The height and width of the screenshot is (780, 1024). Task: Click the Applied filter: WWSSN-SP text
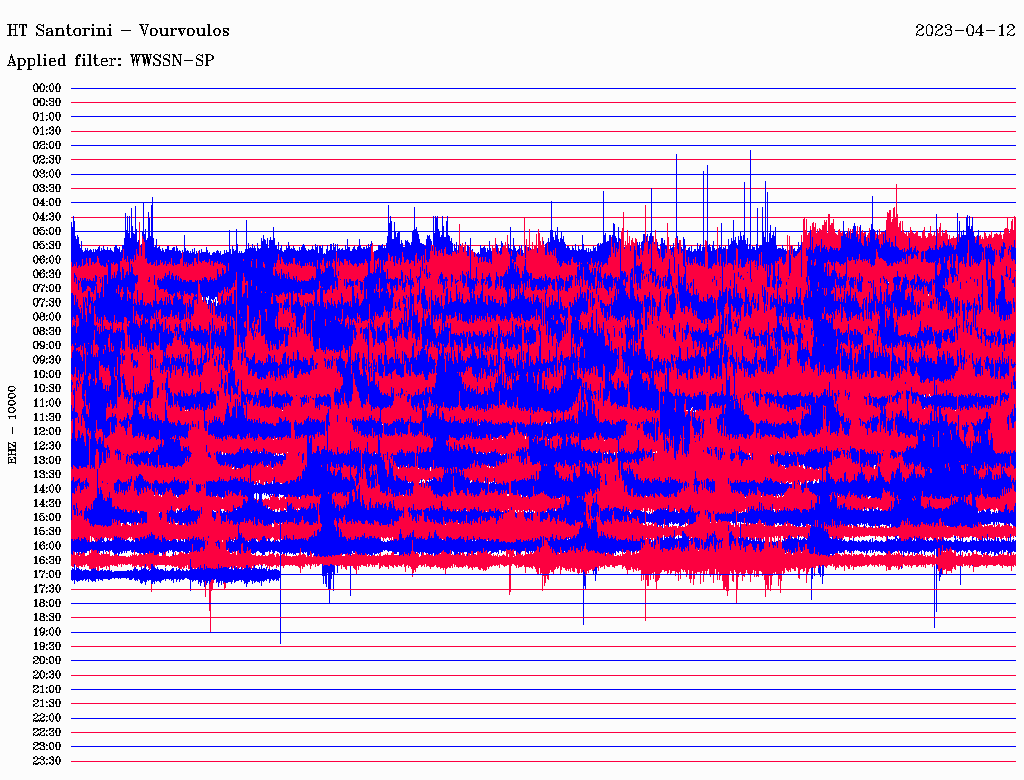[x=110, y=61]
